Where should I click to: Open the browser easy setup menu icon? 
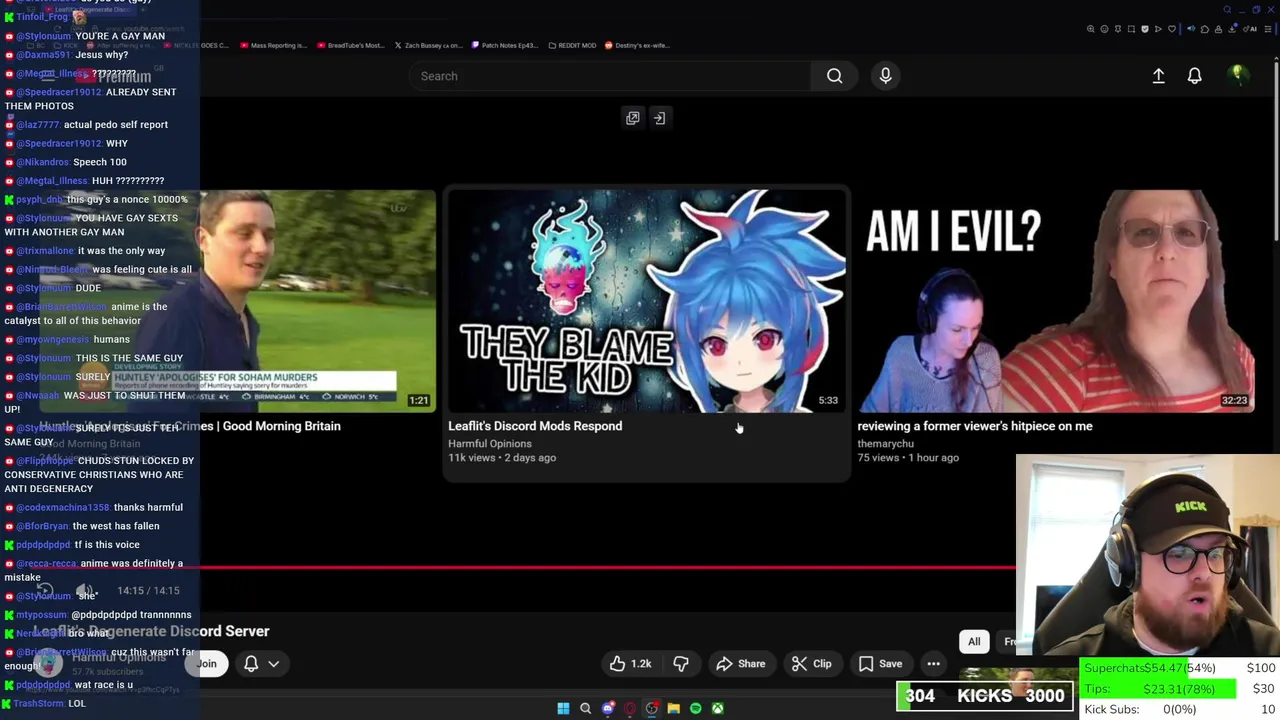click(x=1268, y=29)
